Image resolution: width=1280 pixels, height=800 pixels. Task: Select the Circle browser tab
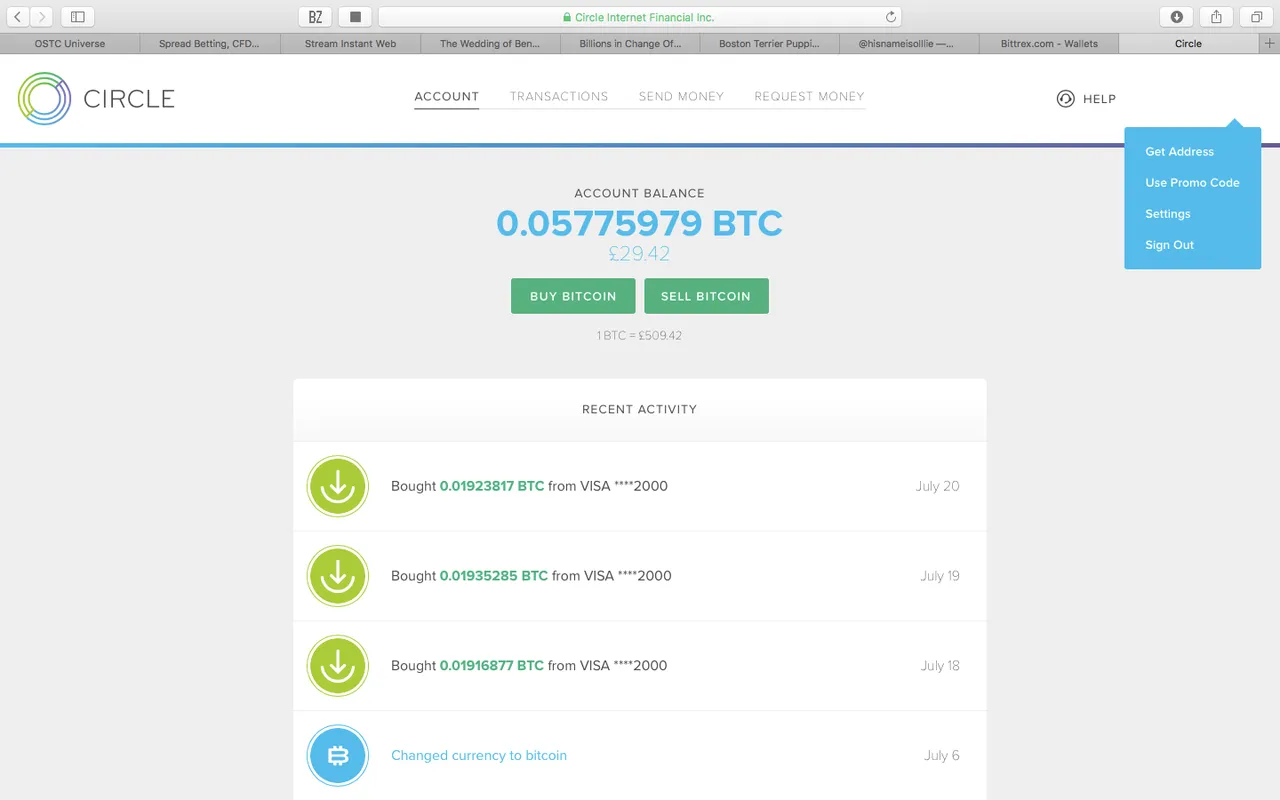pyautogui.click(x=1189, y=43)
